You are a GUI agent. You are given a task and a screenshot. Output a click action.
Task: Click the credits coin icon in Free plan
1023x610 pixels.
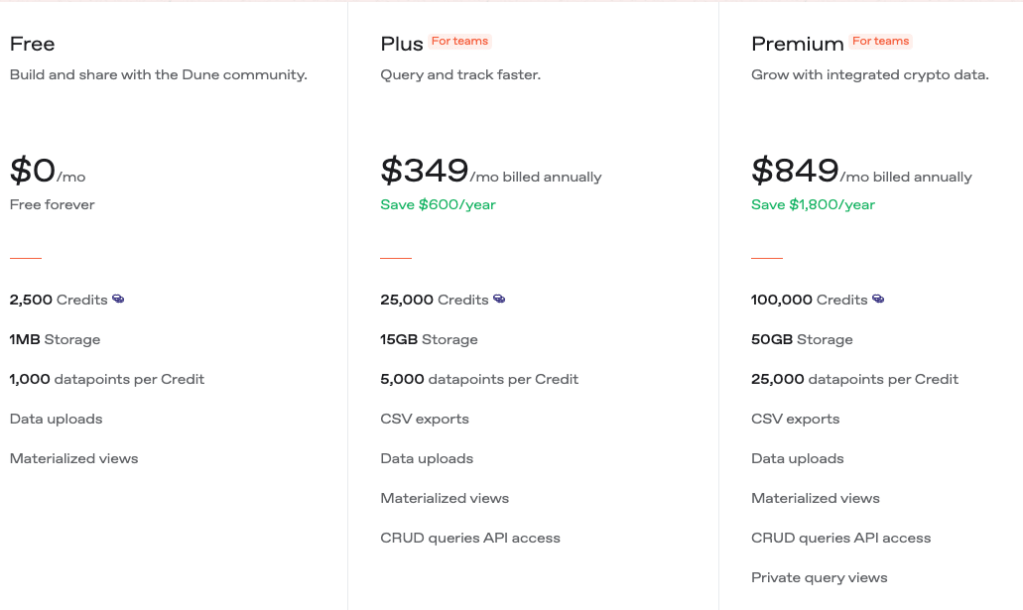coord(118,299)
